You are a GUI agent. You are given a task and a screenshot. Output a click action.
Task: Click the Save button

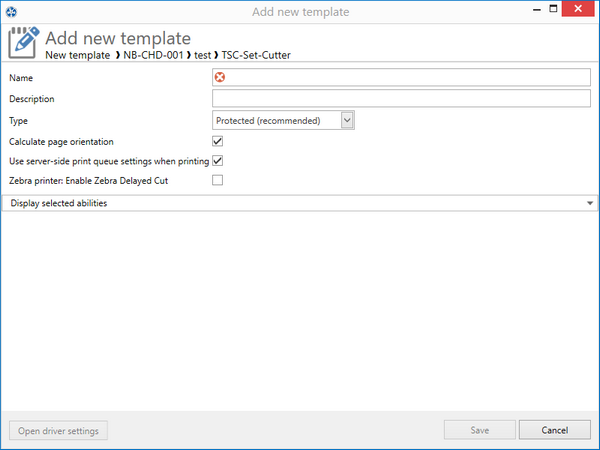479,430
